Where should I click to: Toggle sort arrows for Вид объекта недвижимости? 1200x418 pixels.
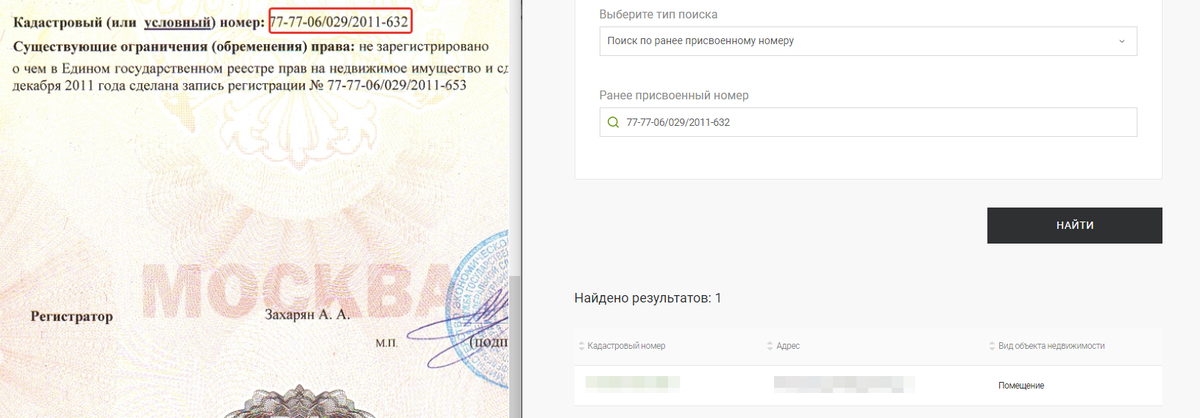991,346
